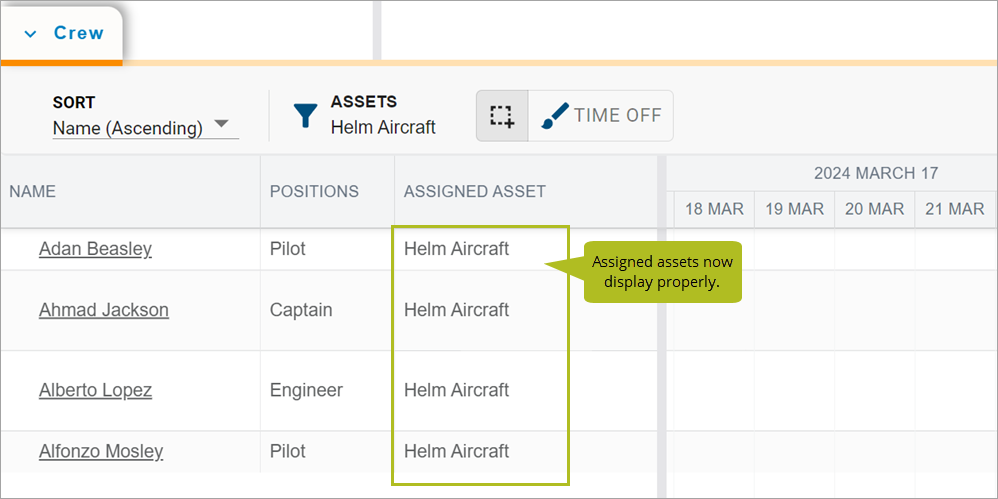Select the Time Off paintbrush icon
Viewport: 998px width, 499px height.
554,116
